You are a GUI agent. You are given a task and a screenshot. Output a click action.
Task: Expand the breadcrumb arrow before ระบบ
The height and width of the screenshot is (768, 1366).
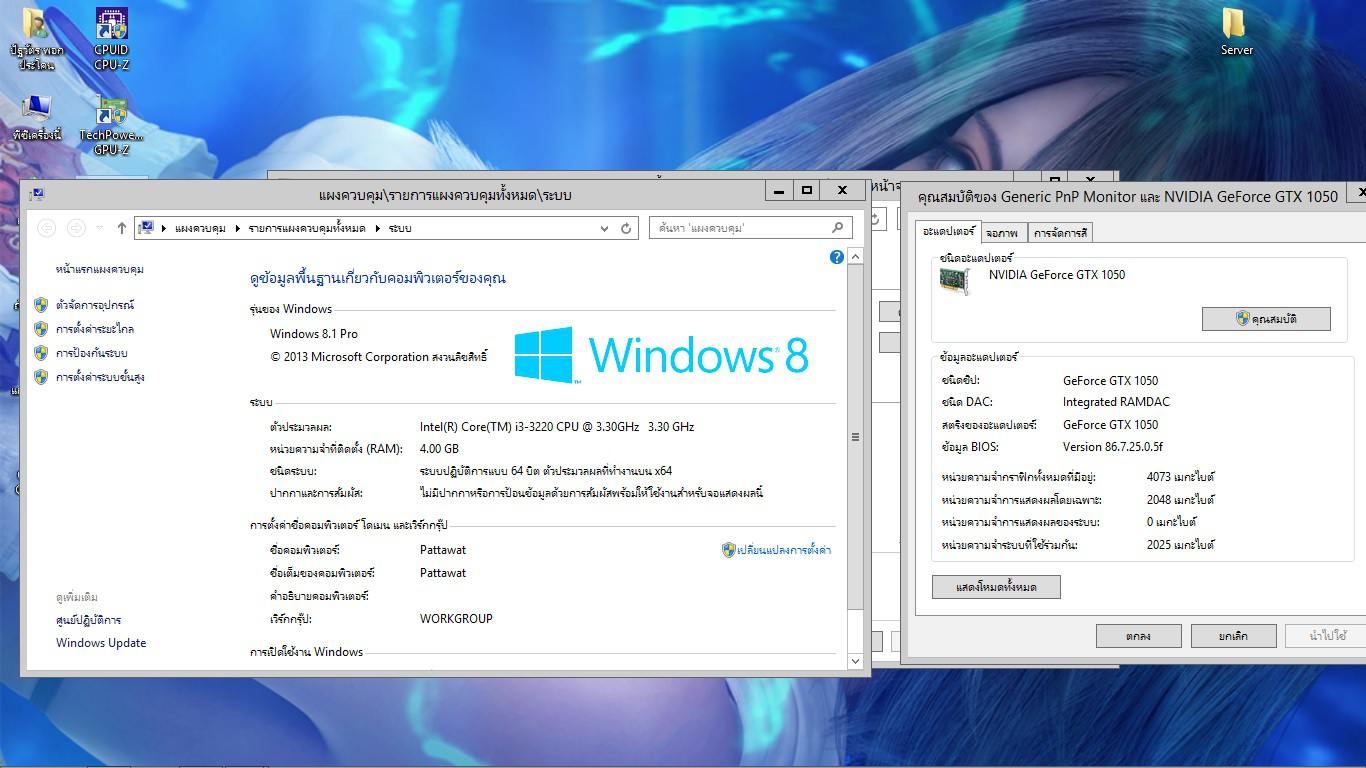(378, 228)
